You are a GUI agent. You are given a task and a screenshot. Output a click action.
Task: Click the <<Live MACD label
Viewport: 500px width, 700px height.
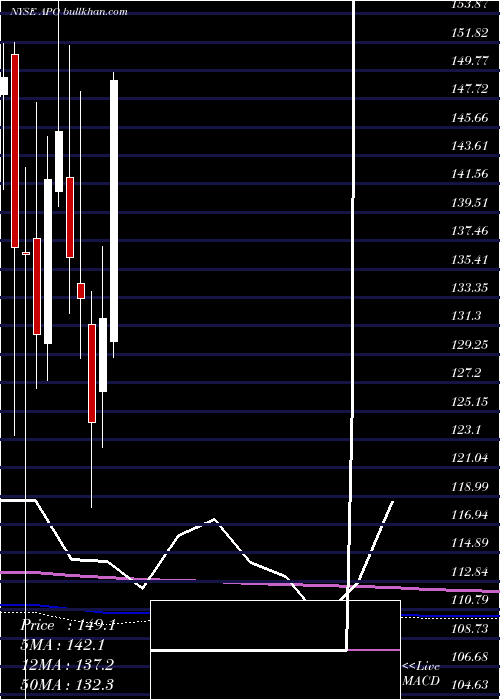click(421, 674)
